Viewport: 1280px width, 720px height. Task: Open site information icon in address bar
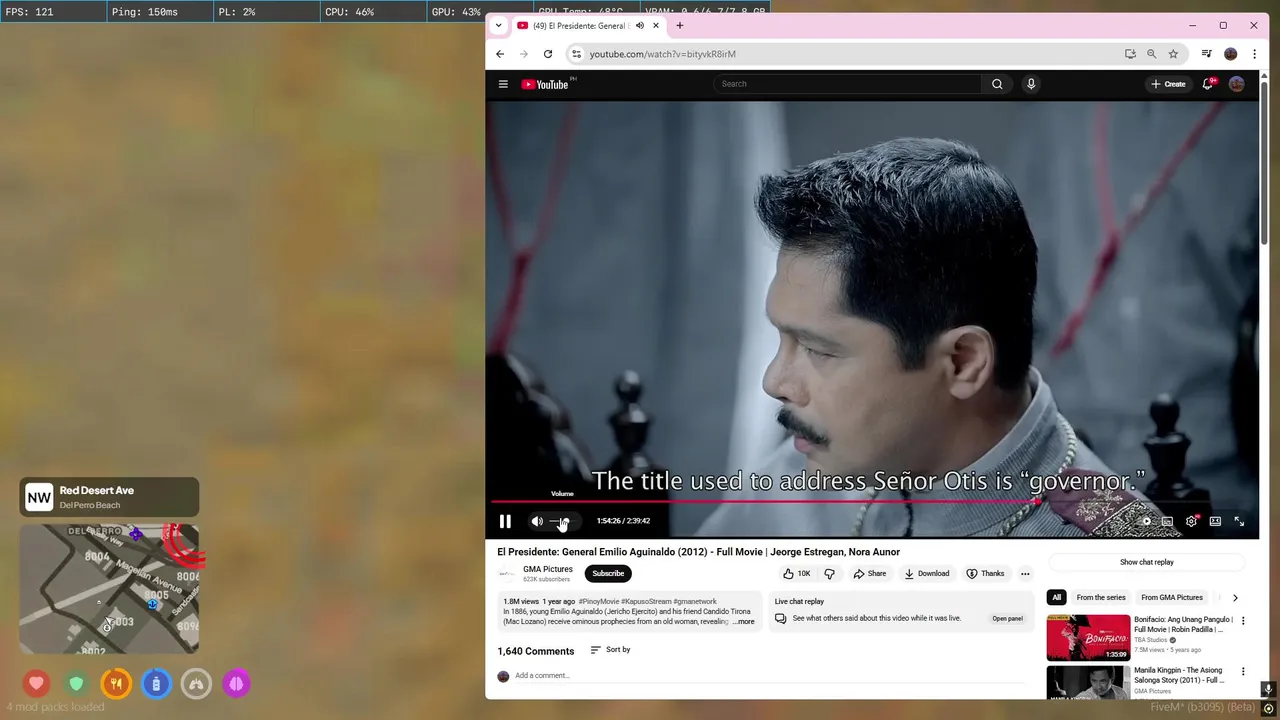[x=576, y=54]
